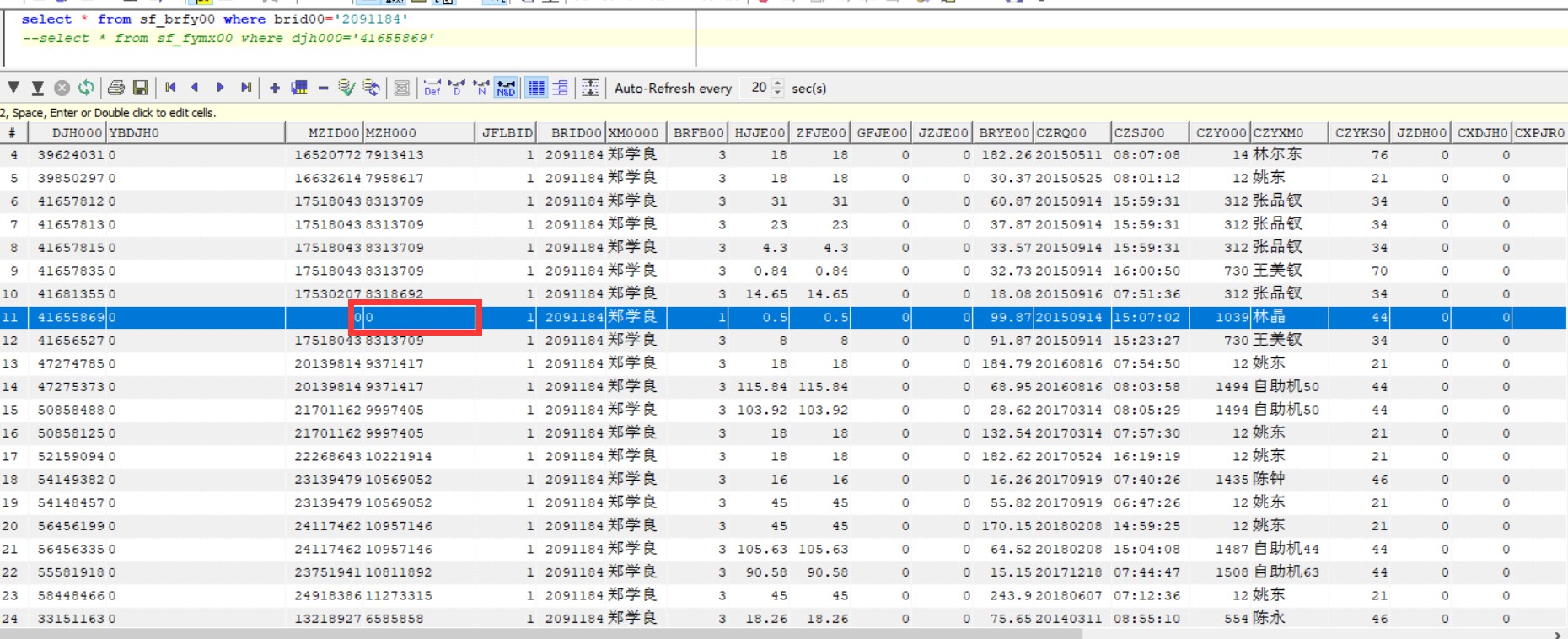
Task: Click the refresh data icon
Action: [86, 88]
